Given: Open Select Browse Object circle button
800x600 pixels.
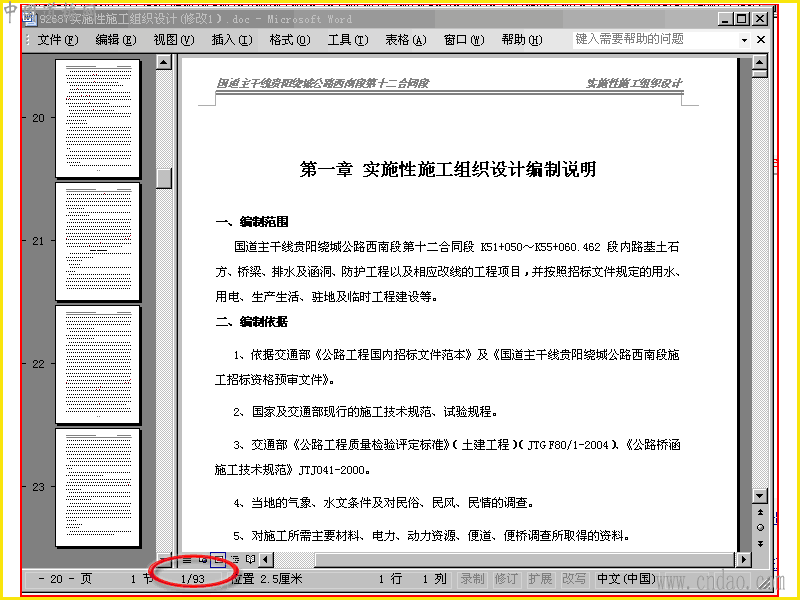Looking at the screenshot, I should point(760,528).
